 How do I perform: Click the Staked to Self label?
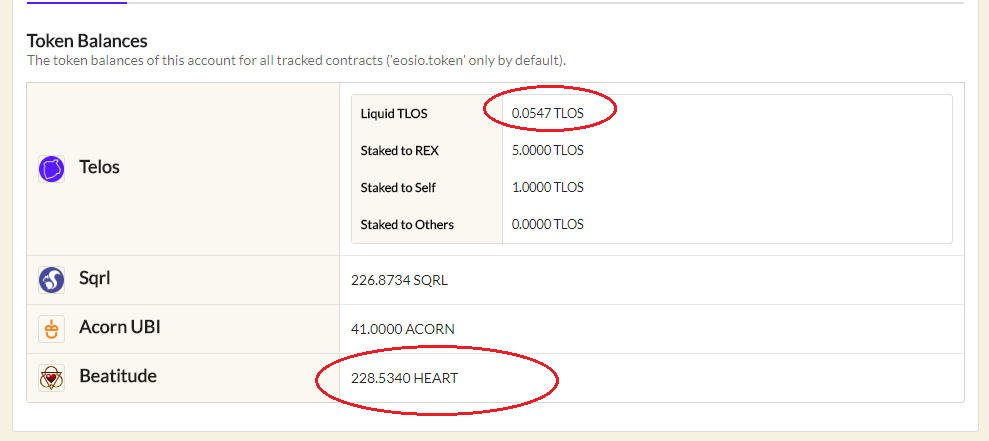click(398, 187)
